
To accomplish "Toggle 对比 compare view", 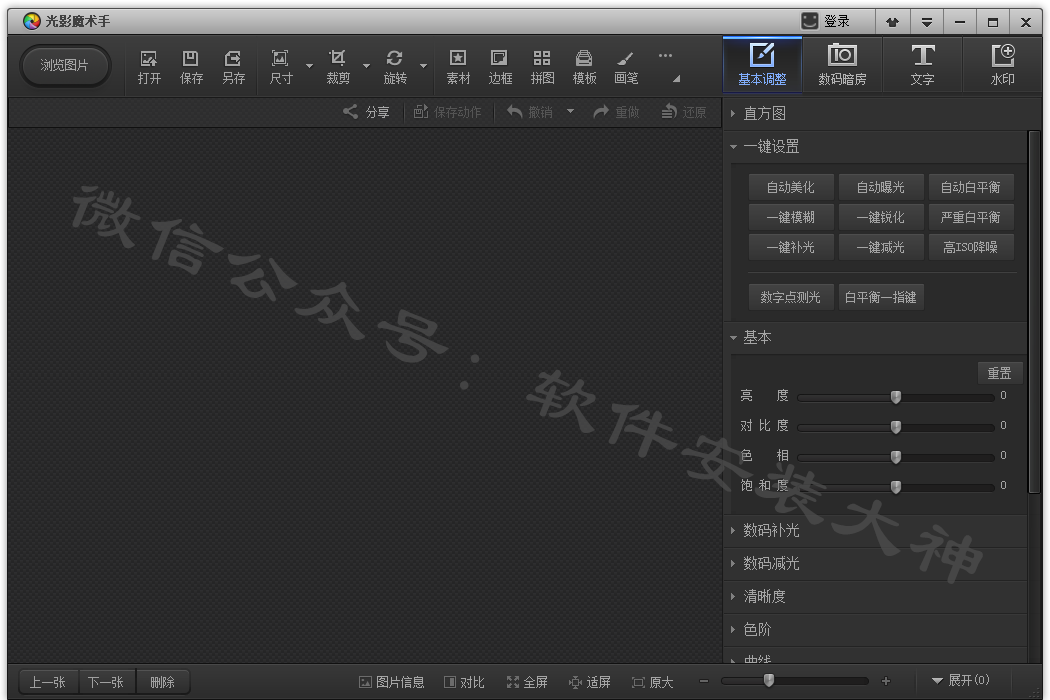I will tap(464, 682).
